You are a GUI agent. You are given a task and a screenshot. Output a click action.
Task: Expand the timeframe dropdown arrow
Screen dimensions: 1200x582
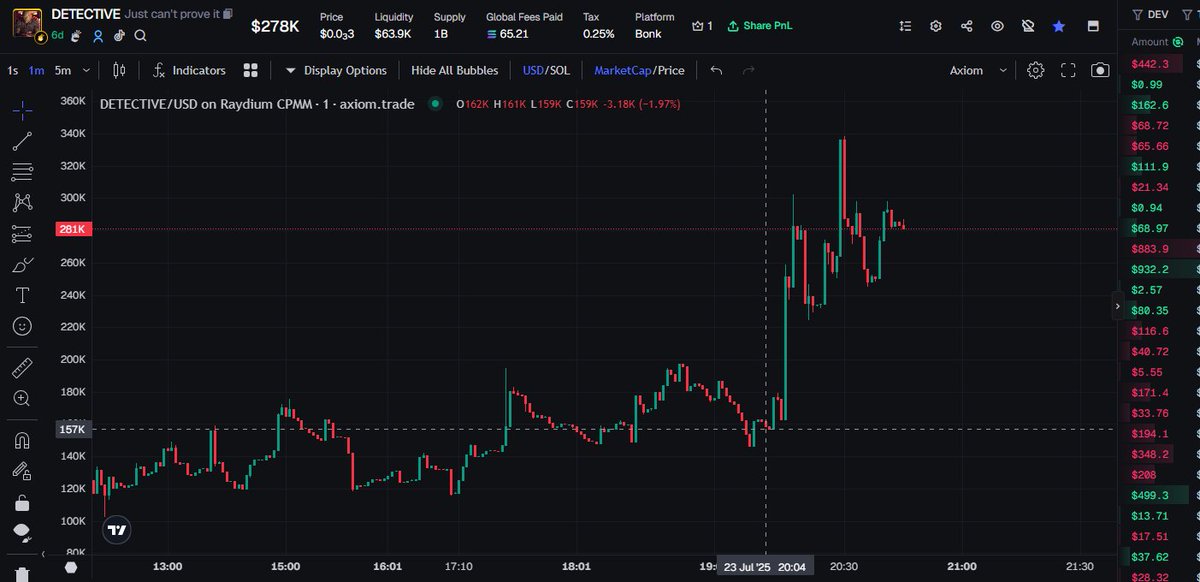coord(87,70)
